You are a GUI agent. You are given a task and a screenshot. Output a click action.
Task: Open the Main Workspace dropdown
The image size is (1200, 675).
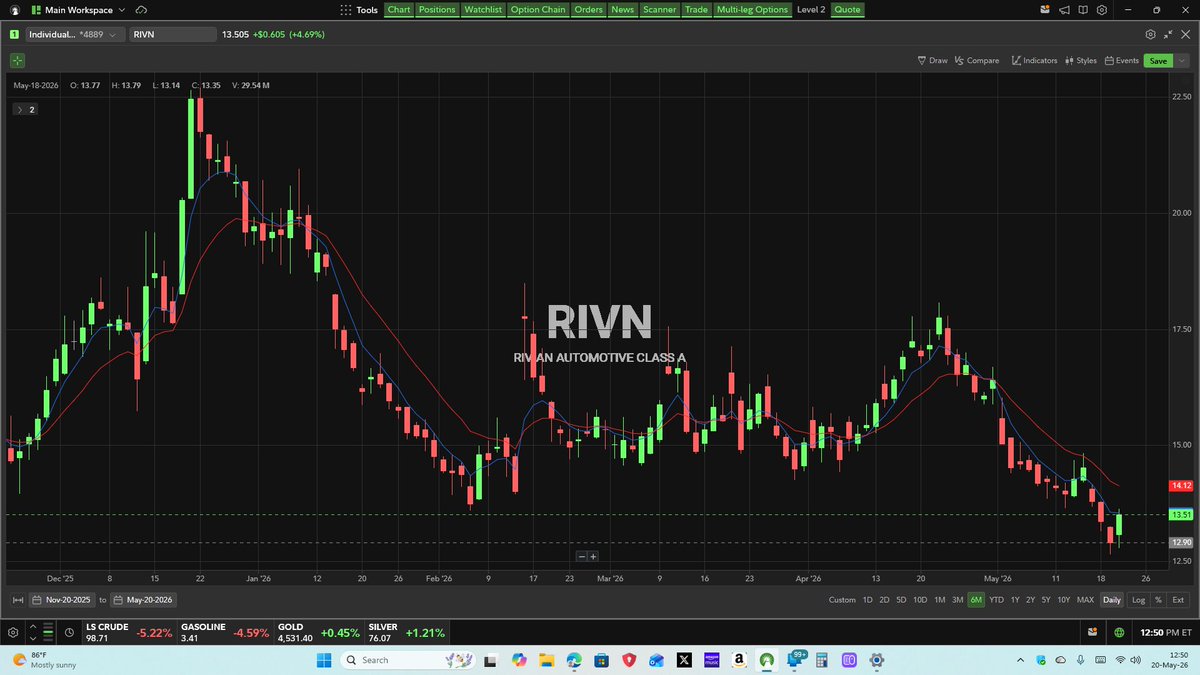[x=78, y=10]
